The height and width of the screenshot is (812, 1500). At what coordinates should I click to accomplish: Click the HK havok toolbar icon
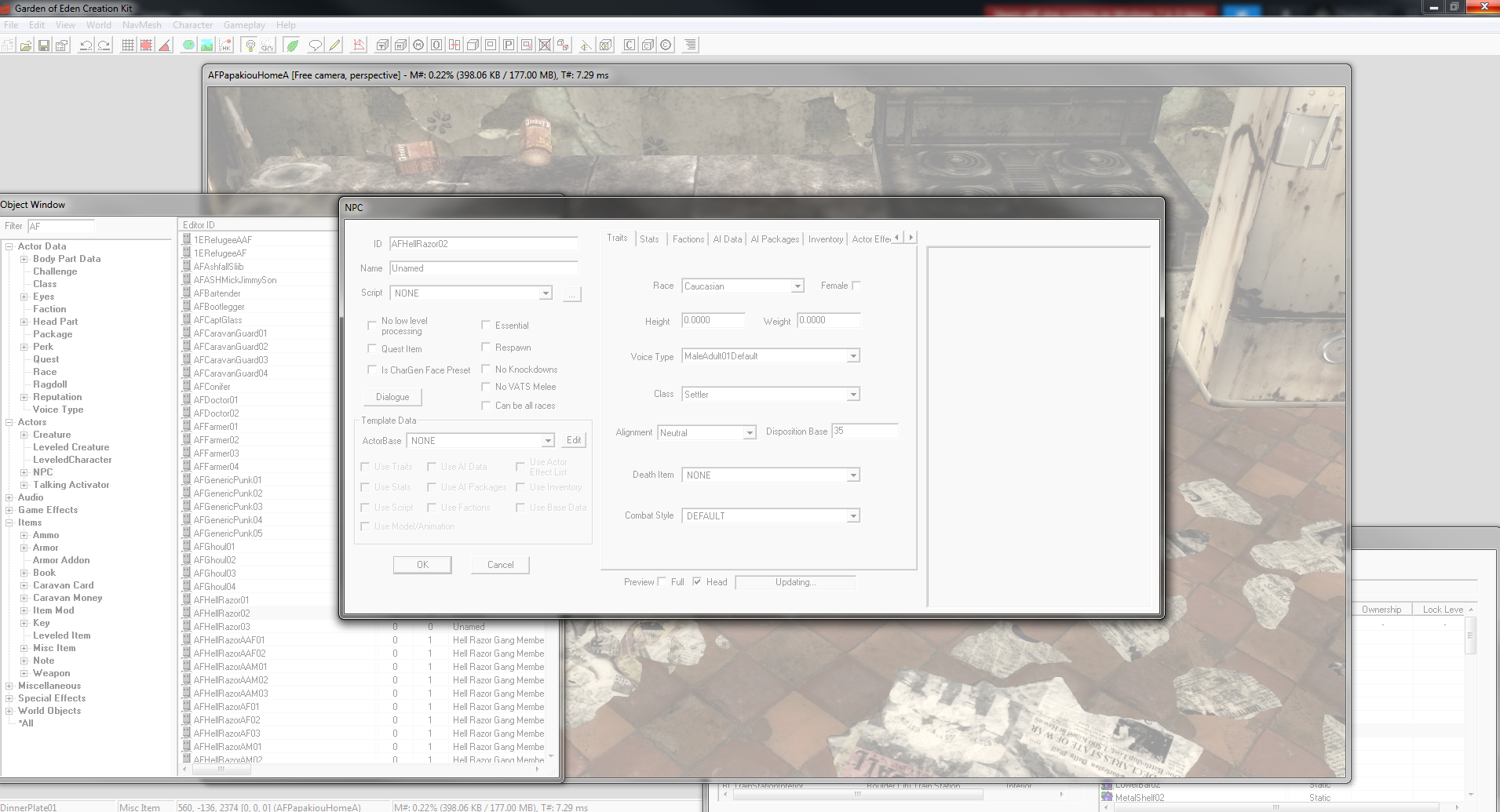pyautogui.click(x=224, y=46)
